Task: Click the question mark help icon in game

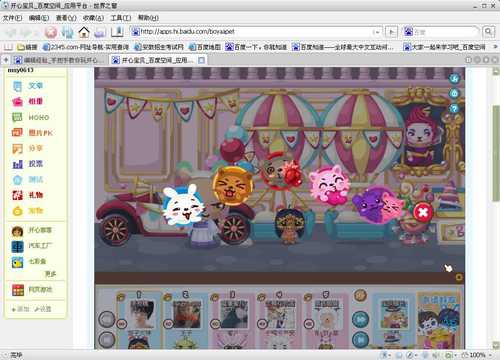Action: (x=454, y=108)
